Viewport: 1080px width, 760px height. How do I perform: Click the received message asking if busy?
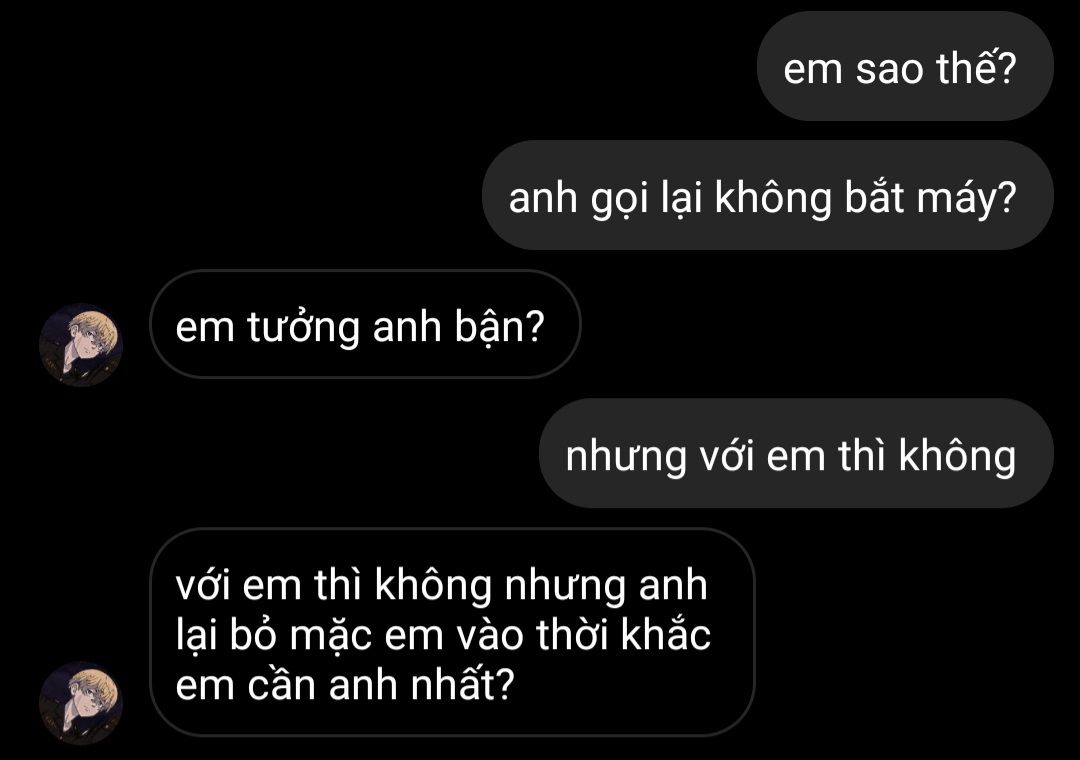pos(365,325)
